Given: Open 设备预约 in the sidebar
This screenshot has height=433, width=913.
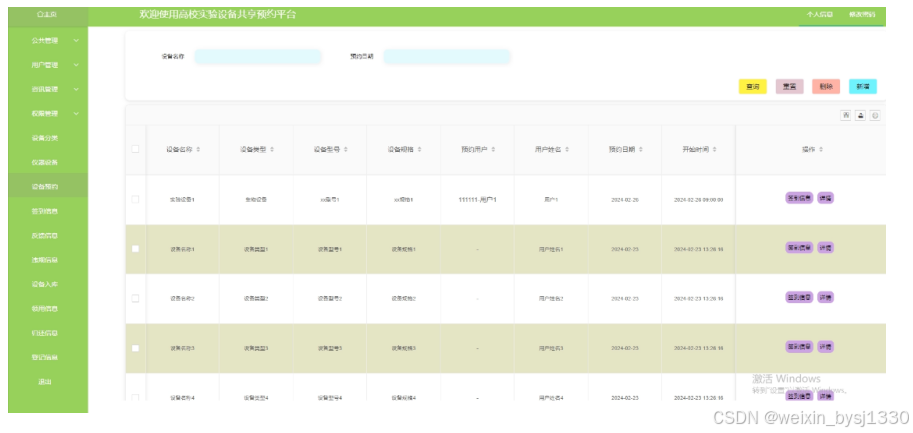Looking at the screenshot, I should click(45, 187).
